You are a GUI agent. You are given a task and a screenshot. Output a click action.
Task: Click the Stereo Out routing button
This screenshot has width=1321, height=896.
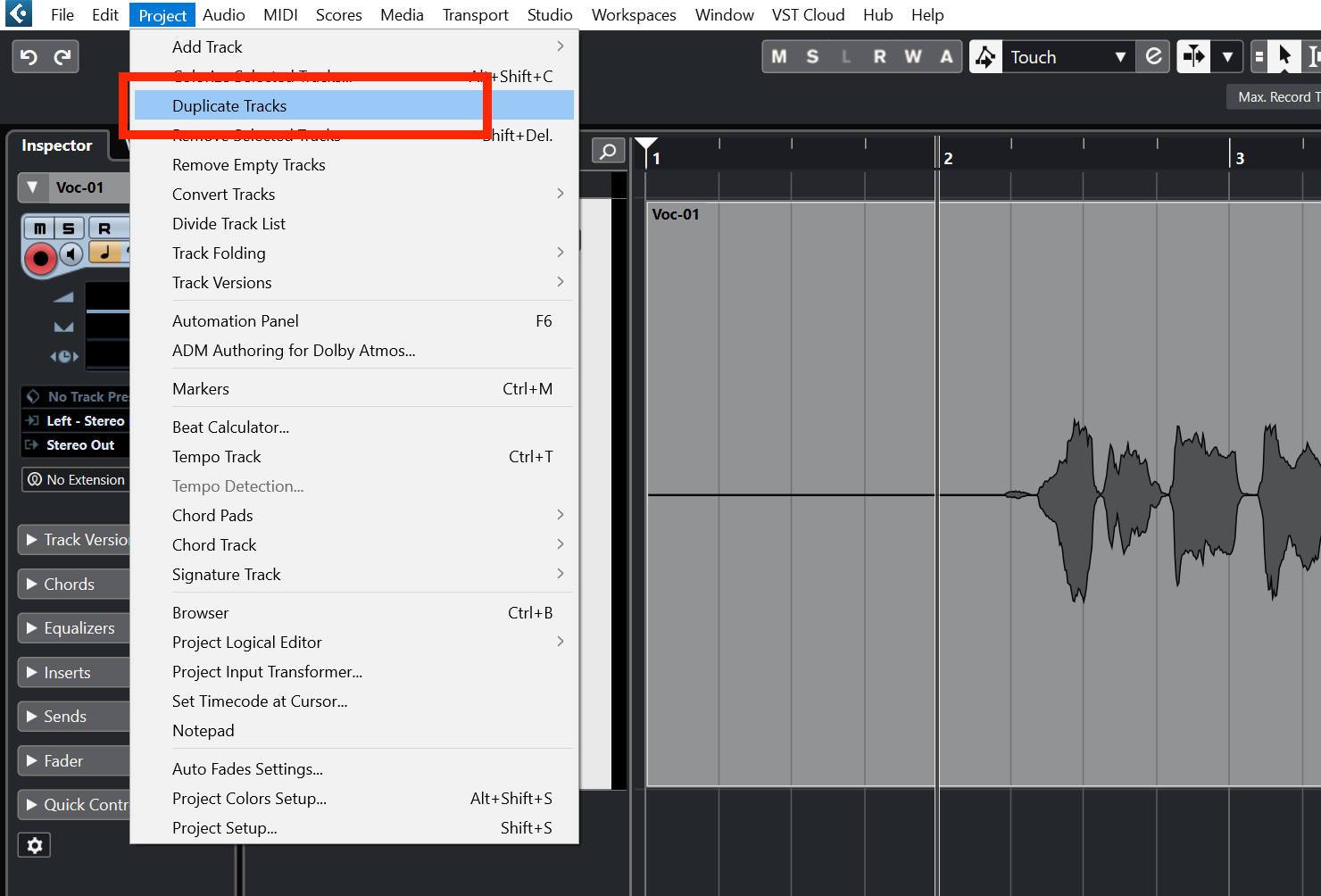[76, 444]
